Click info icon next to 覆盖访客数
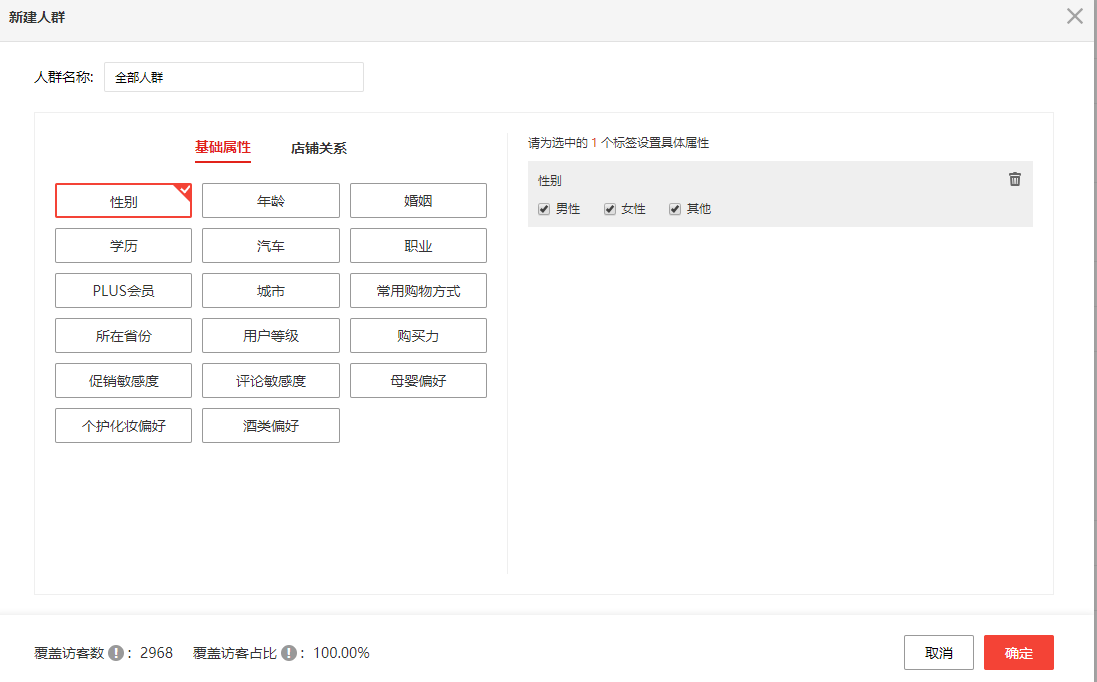 coord(116,653)
